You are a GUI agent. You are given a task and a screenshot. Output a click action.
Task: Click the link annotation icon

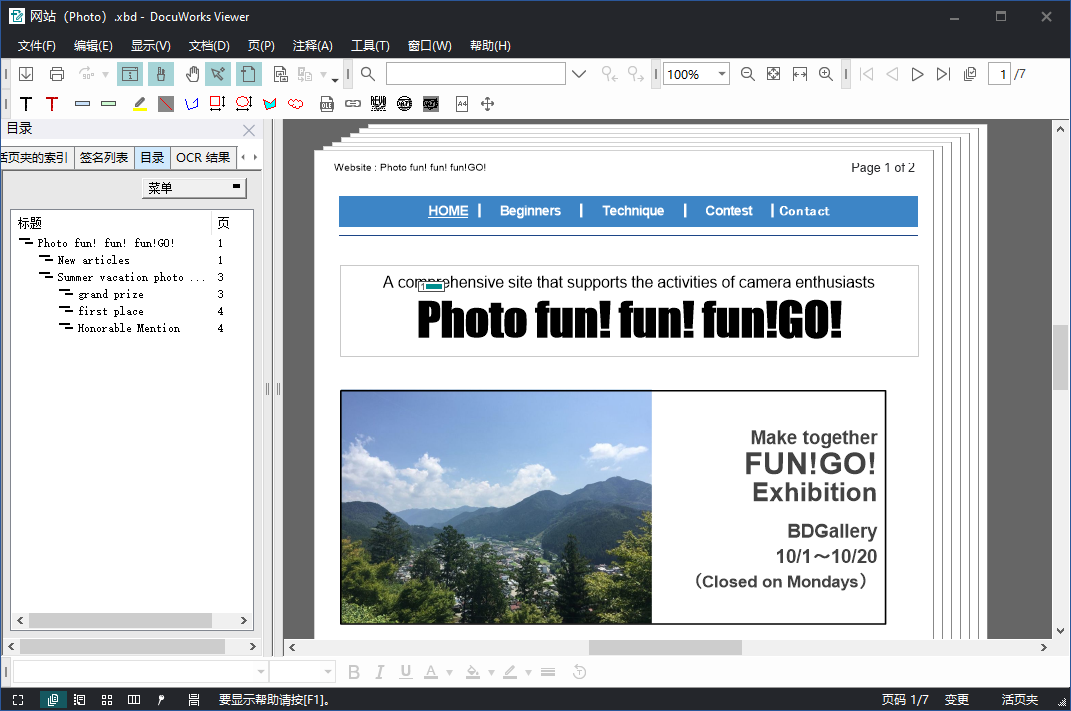(x=352, y=104)
